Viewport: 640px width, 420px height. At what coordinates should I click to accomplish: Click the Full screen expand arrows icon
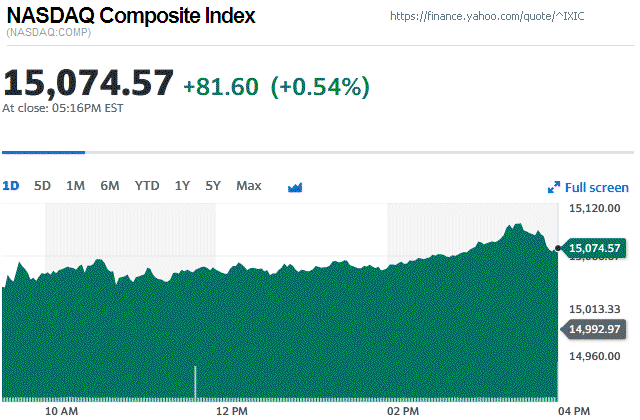coord(553,187)
